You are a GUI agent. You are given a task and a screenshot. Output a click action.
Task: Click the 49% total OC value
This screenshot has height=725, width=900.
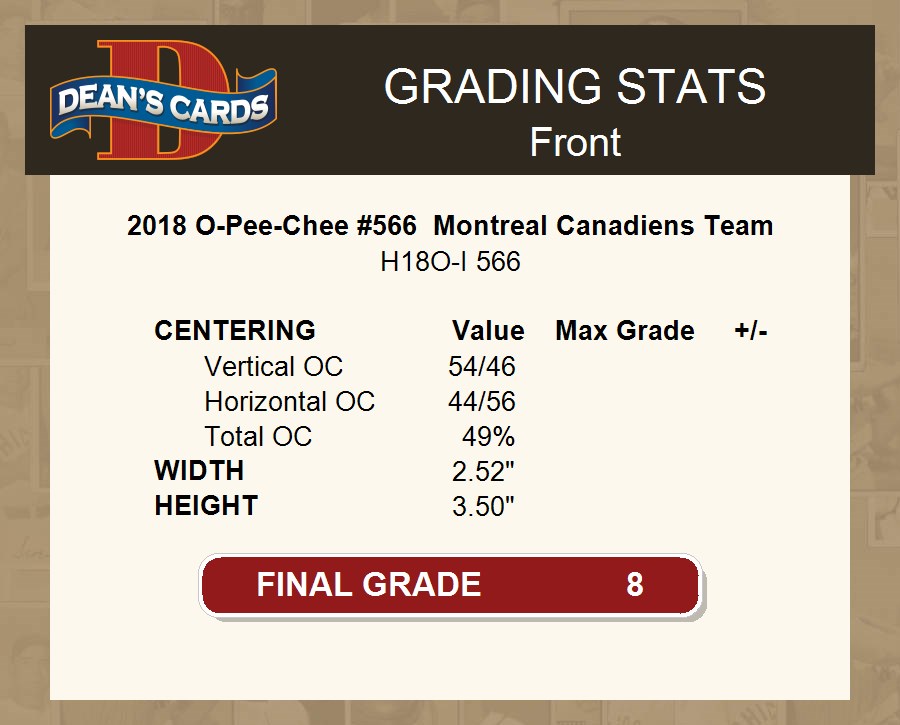pos(488,437)
